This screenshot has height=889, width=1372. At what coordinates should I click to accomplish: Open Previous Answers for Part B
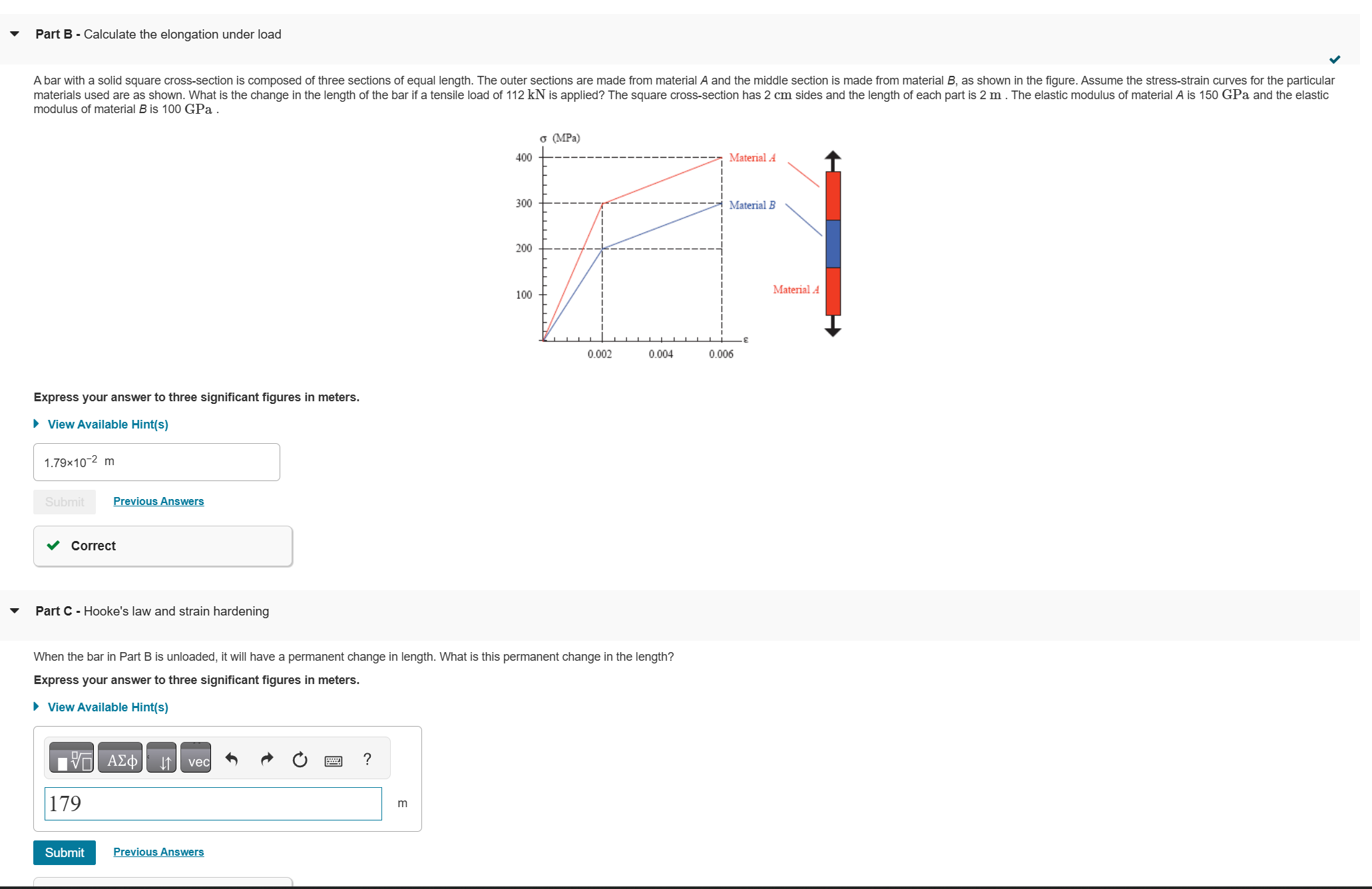point(158,501)
